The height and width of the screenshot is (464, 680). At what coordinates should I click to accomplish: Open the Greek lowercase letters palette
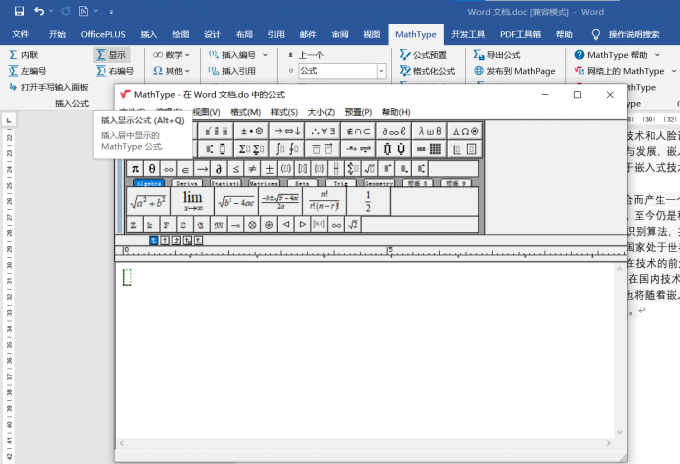click(x=428, y=131)
